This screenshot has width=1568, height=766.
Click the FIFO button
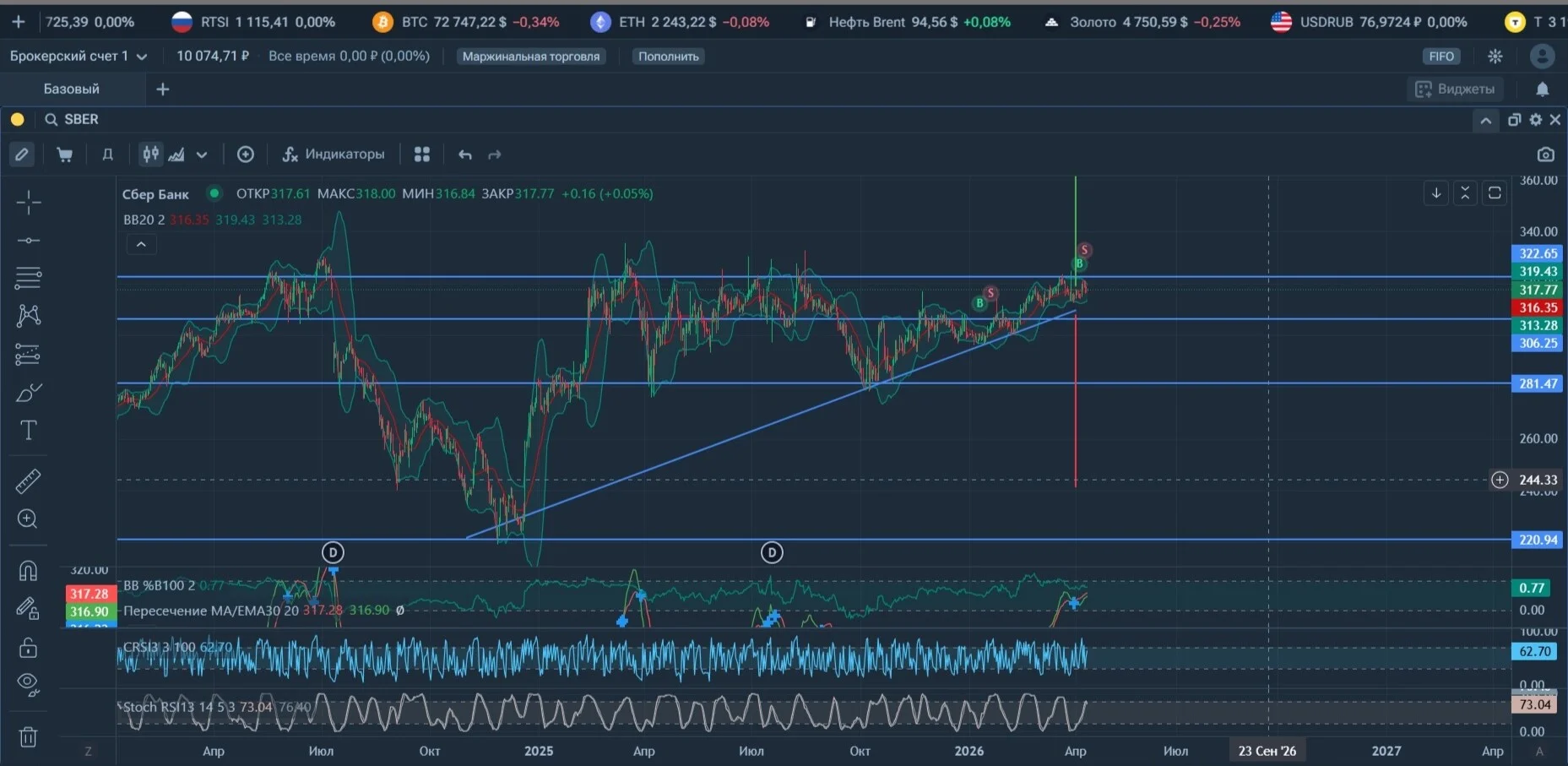tap(1441, 57)
